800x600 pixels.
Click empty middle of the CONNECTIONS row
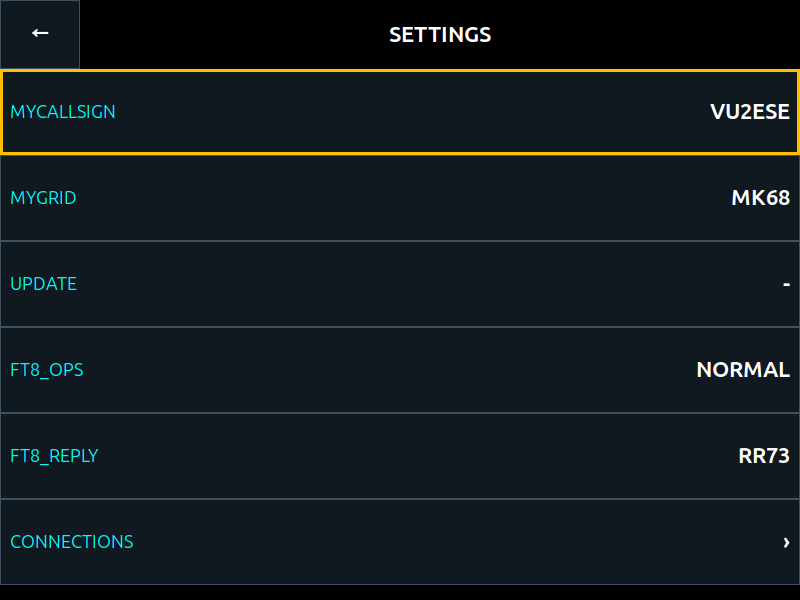400,542
